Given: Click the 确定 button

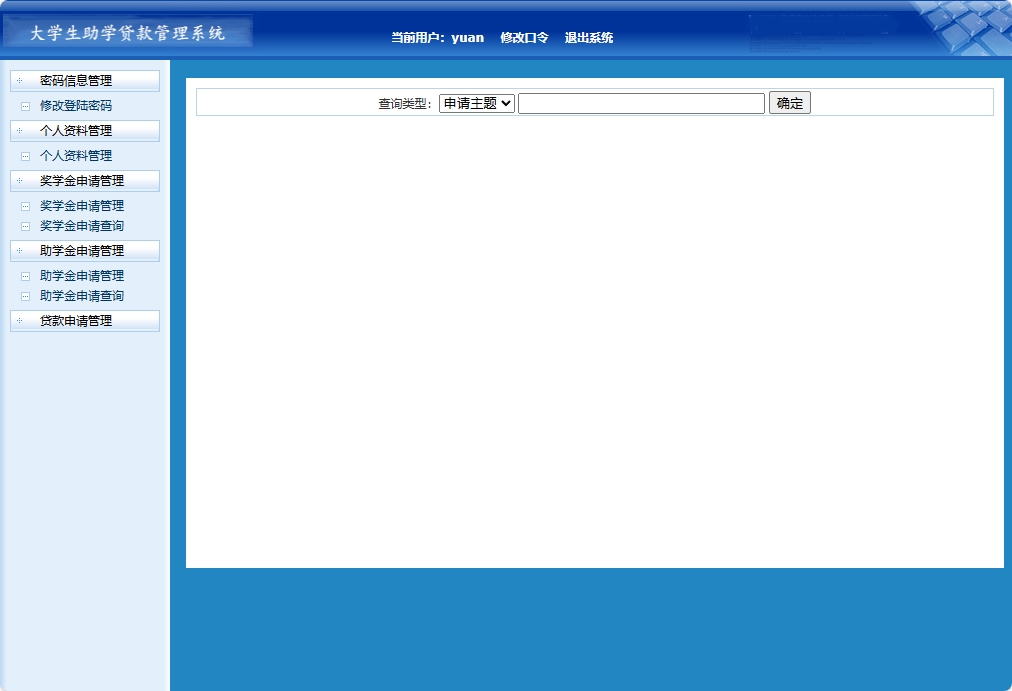Looking at the screenshot, I should pos(789,102).
